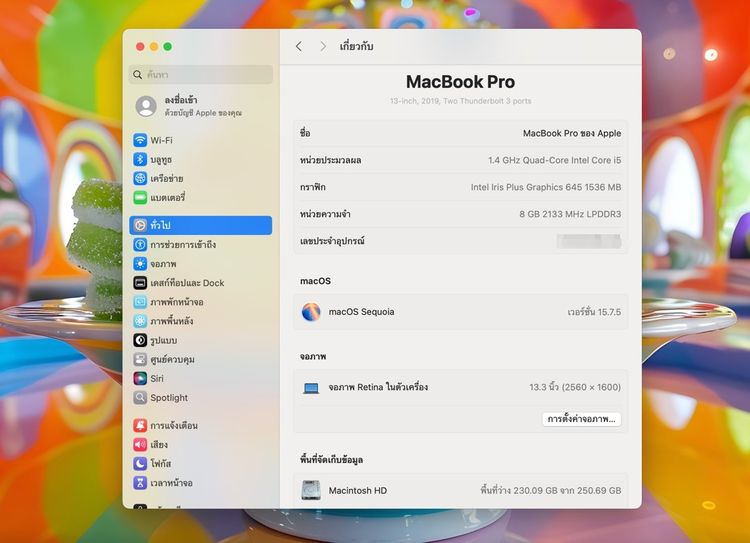750x543 pixels.
Task: Click the macOS Sequoia logo icon
Action: [x=311, y=312]
